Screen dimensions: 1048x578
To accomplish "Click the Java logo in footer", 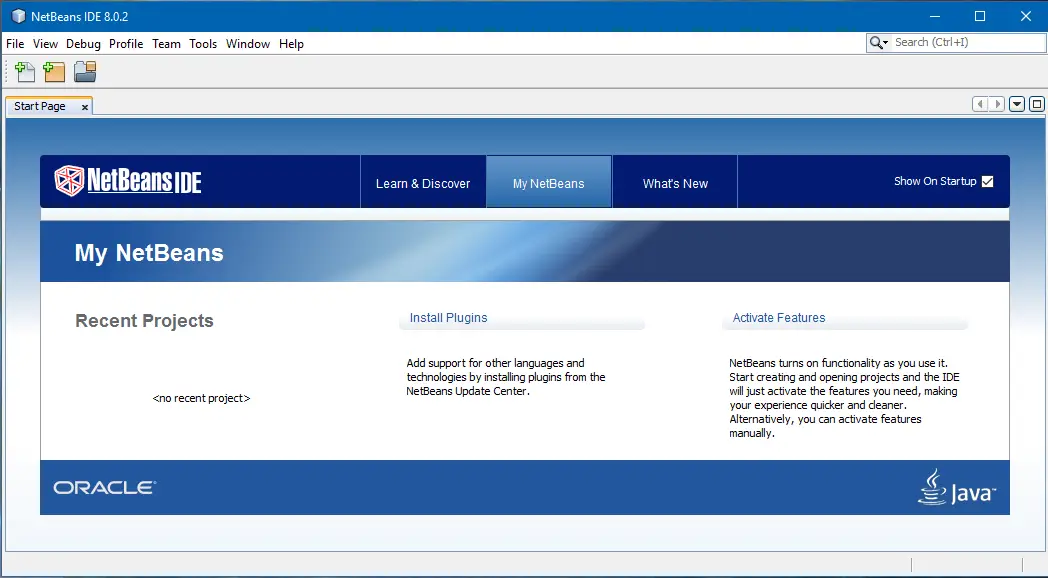I will point(956,487).
